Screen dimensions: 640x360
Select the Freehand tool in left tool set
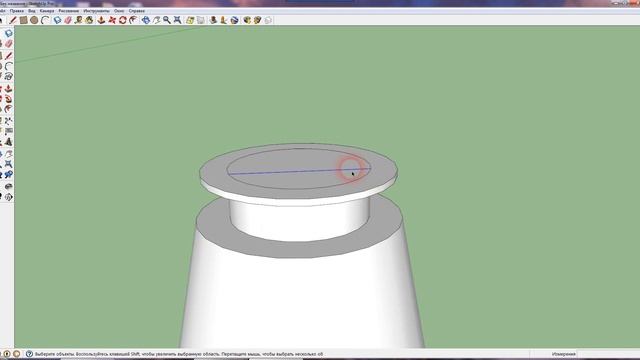[x=9, y=76]
